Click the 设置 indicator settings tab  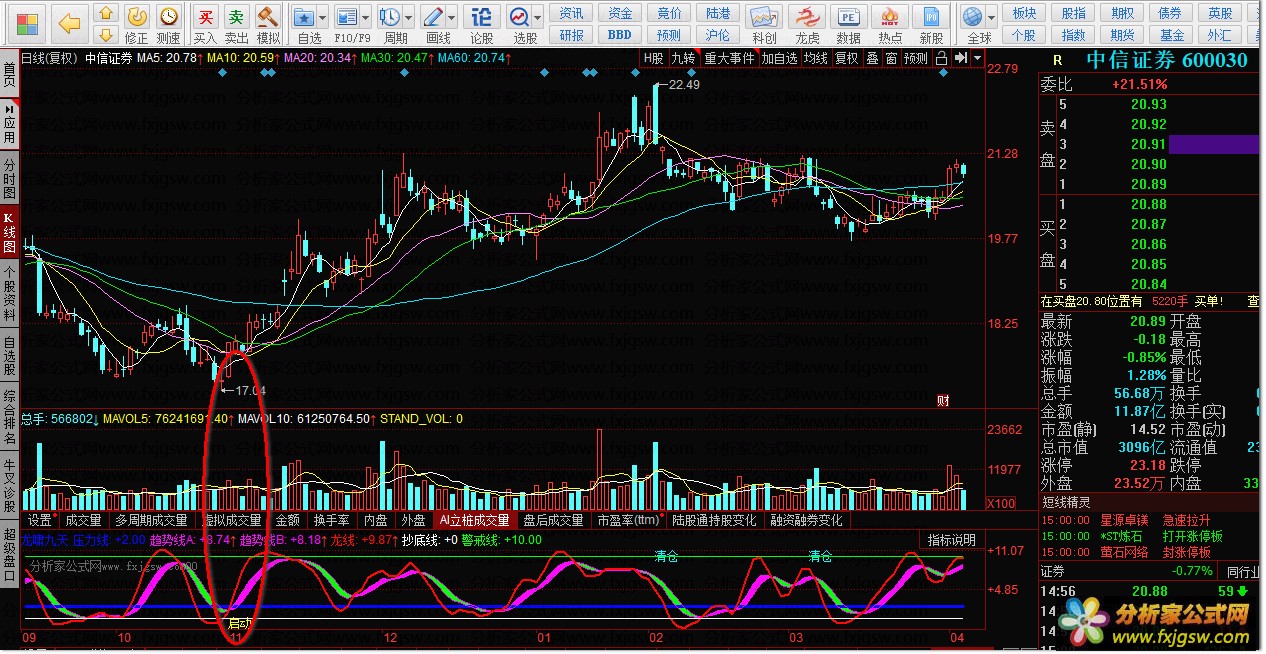pyautogui.click(x=40, y=520)
